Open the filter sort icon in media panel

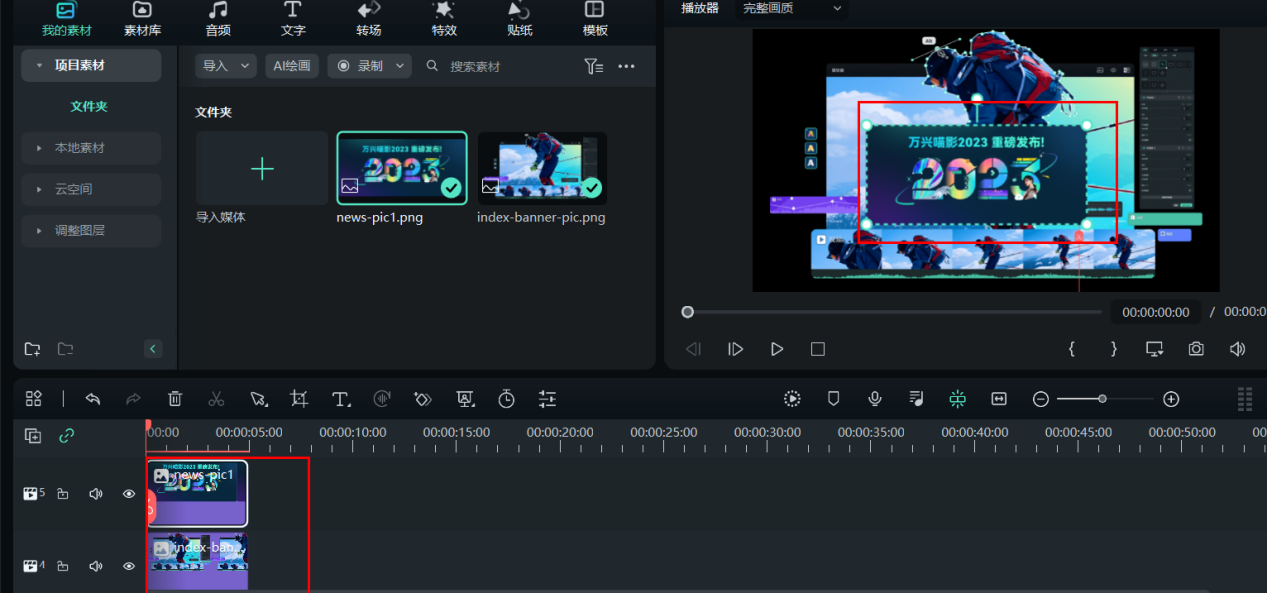pos(593,66)
